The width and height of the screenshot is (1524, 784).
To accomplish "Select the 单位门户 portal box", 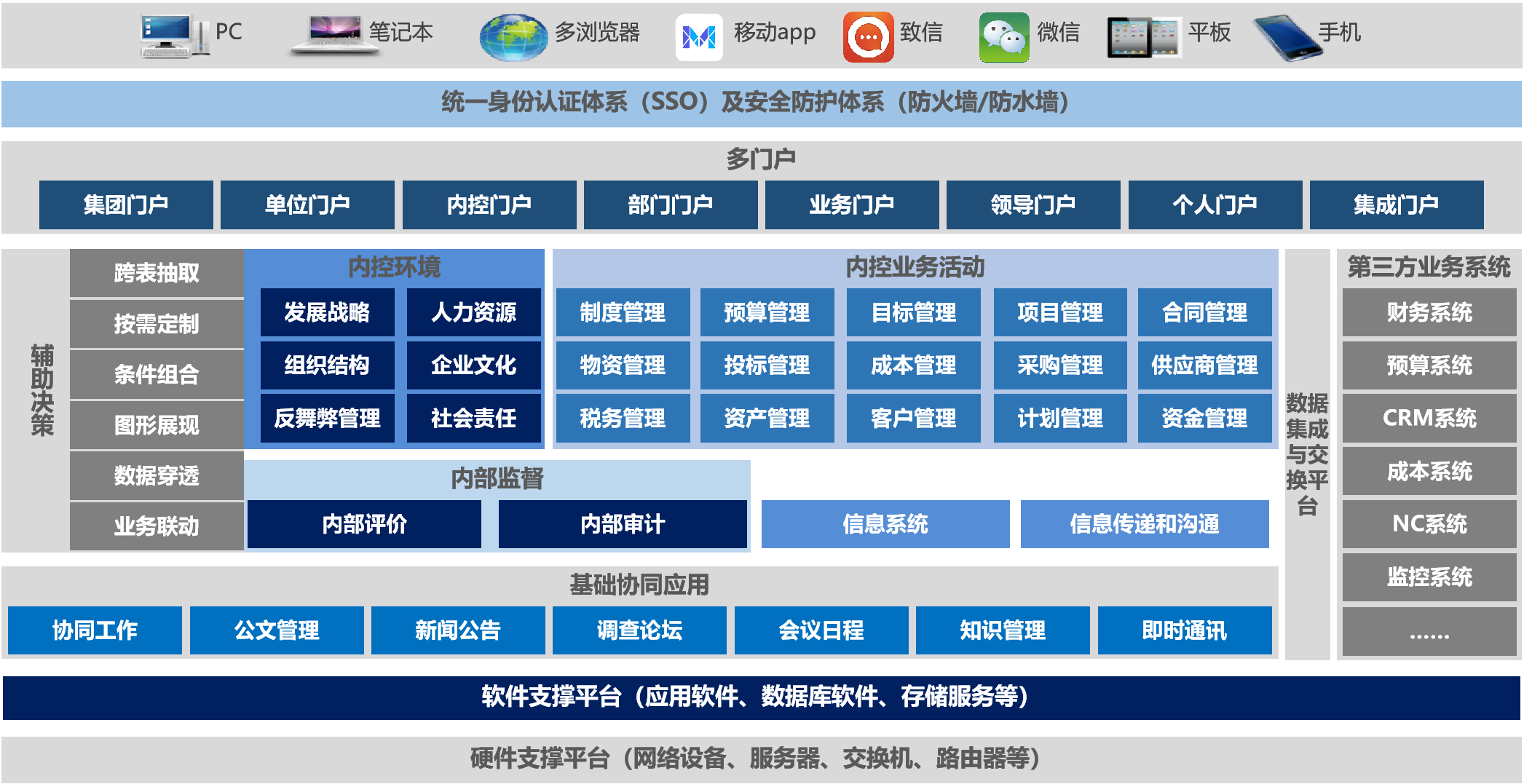I will 307,205.
